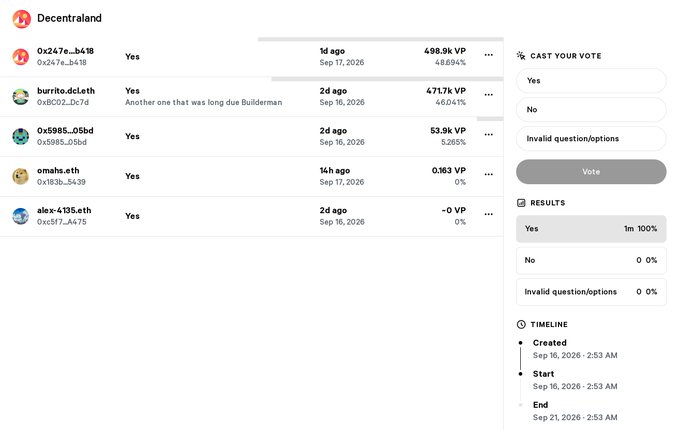Click the '5.265%' share value
The image size is (679, 430).
(453, 142)
